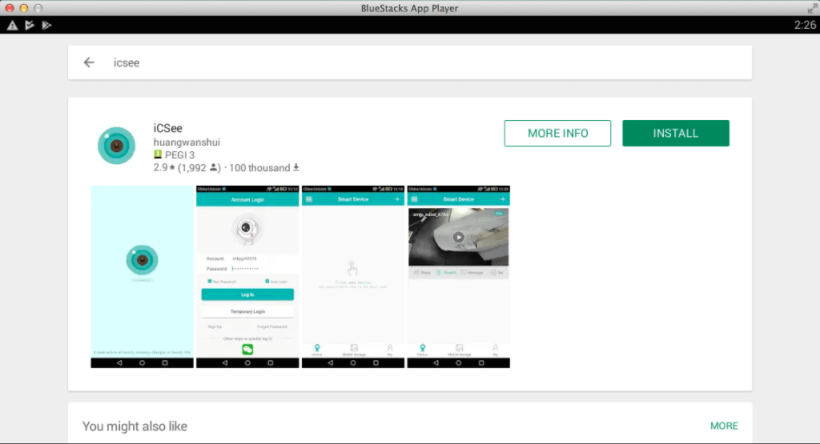Click the 2:26 clock in status bar
820x444 pixels.
pyautogui.click(x=805, y=25)
